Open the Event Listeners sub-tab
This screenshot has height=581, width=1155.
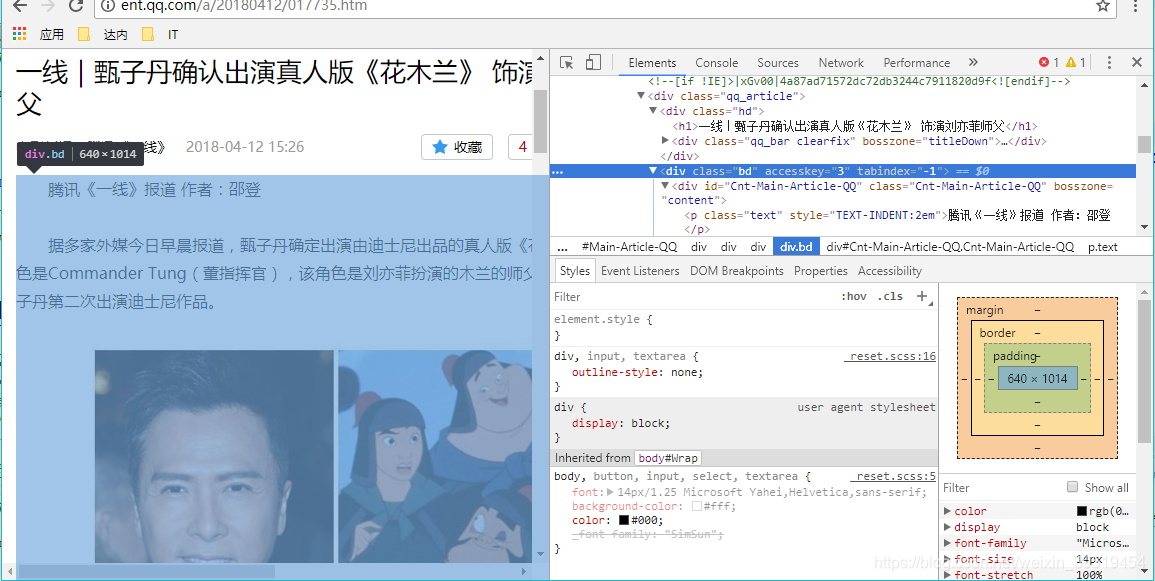tap(640, 271)
